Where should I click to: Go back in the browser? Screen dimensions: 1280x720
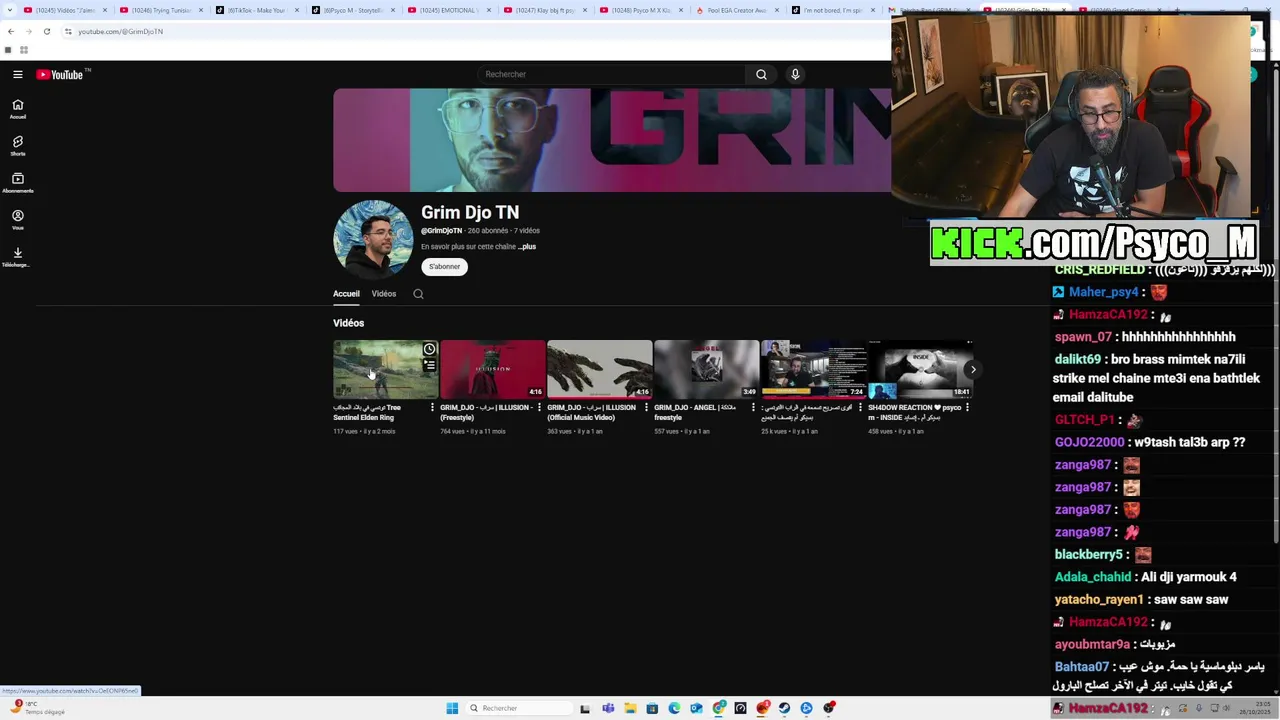tap(11, 31)
